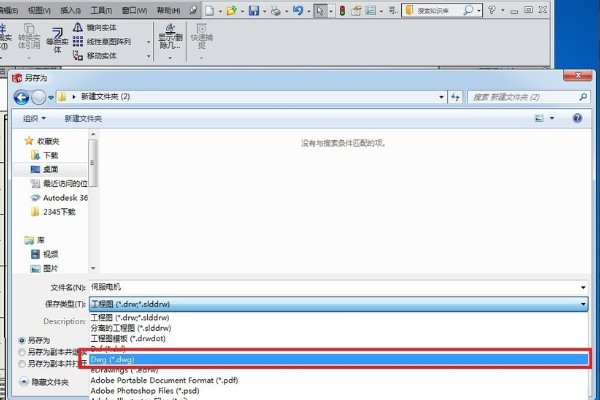Click the Quick Snaps (快速捕捉) tool
Viewport: 600px width, 400px height.
pyautogui.click(x=202, y=36)
